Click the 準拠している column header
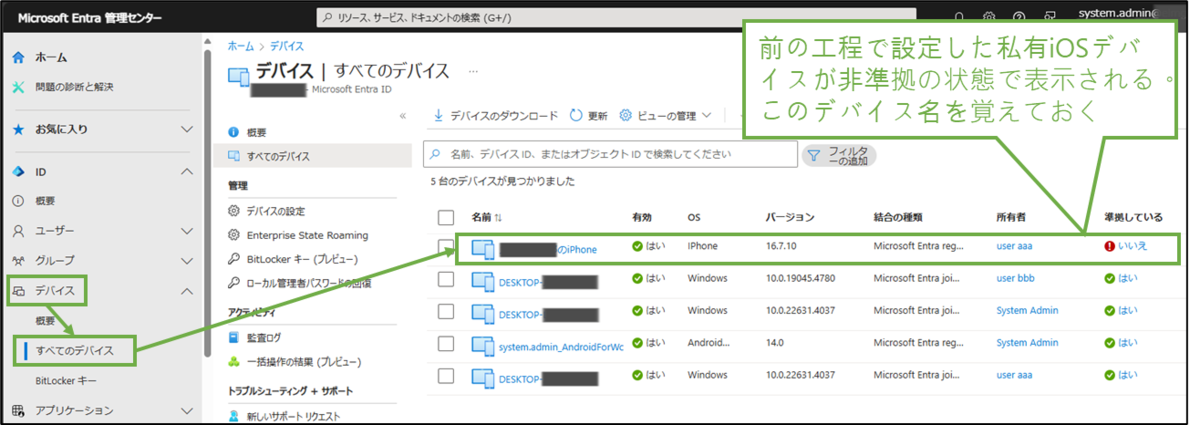Screen dimensions: 1200x425 pos(1133,217)
